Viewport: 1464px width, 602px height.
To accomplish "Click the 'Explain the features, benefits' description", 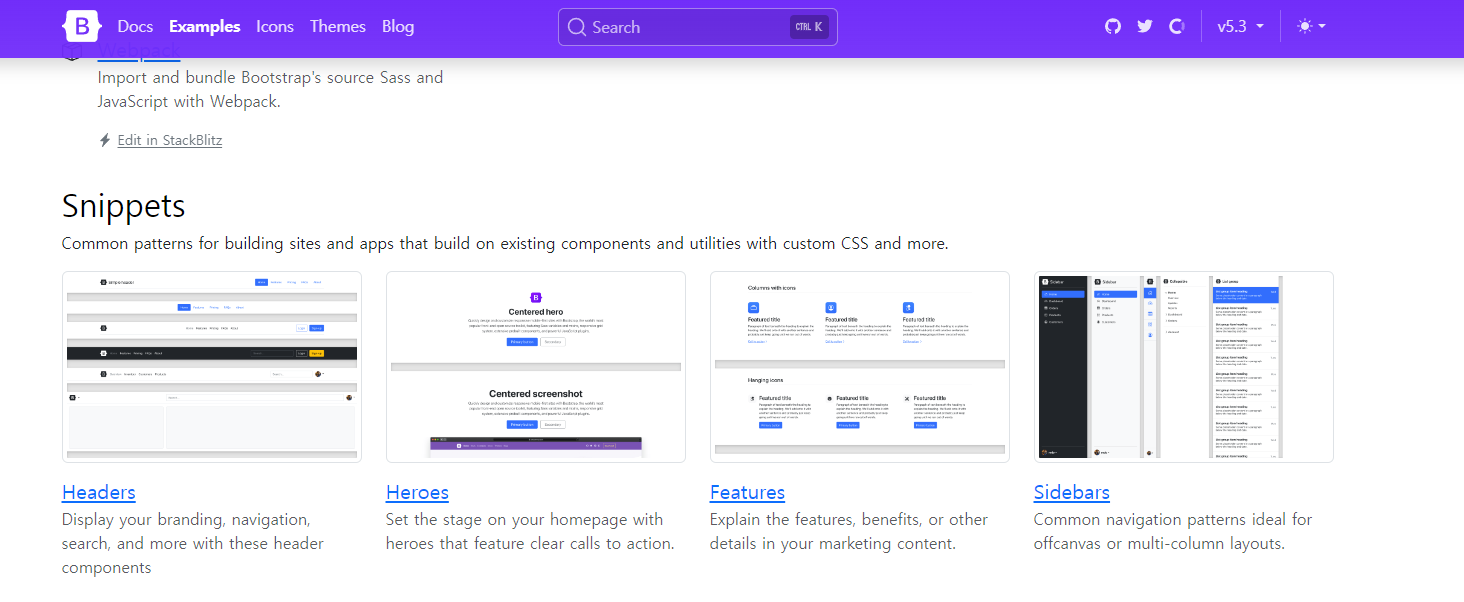I will coord(849,532).
